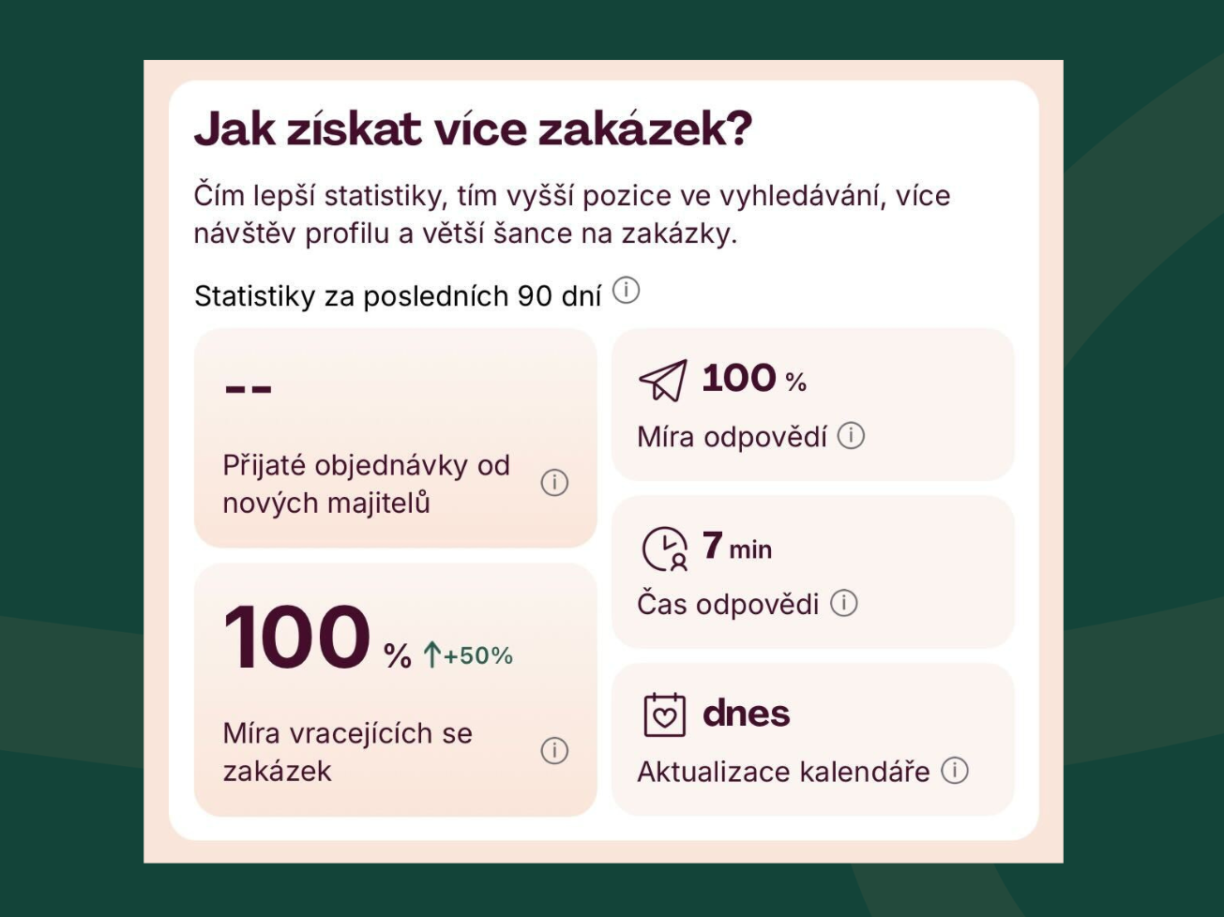The width and height of the screenshot is (1224, 917).
Task: Click the green '+50%' increase indicator
Action: [x=468, y=656]
